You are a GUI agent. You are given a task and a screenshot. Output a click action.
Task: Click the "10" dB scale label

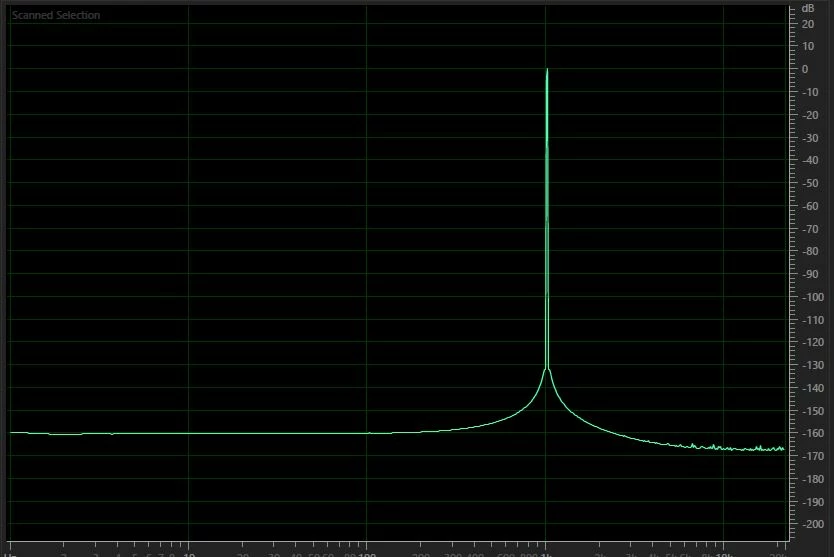pyautogui.click(x=808, y=46)
